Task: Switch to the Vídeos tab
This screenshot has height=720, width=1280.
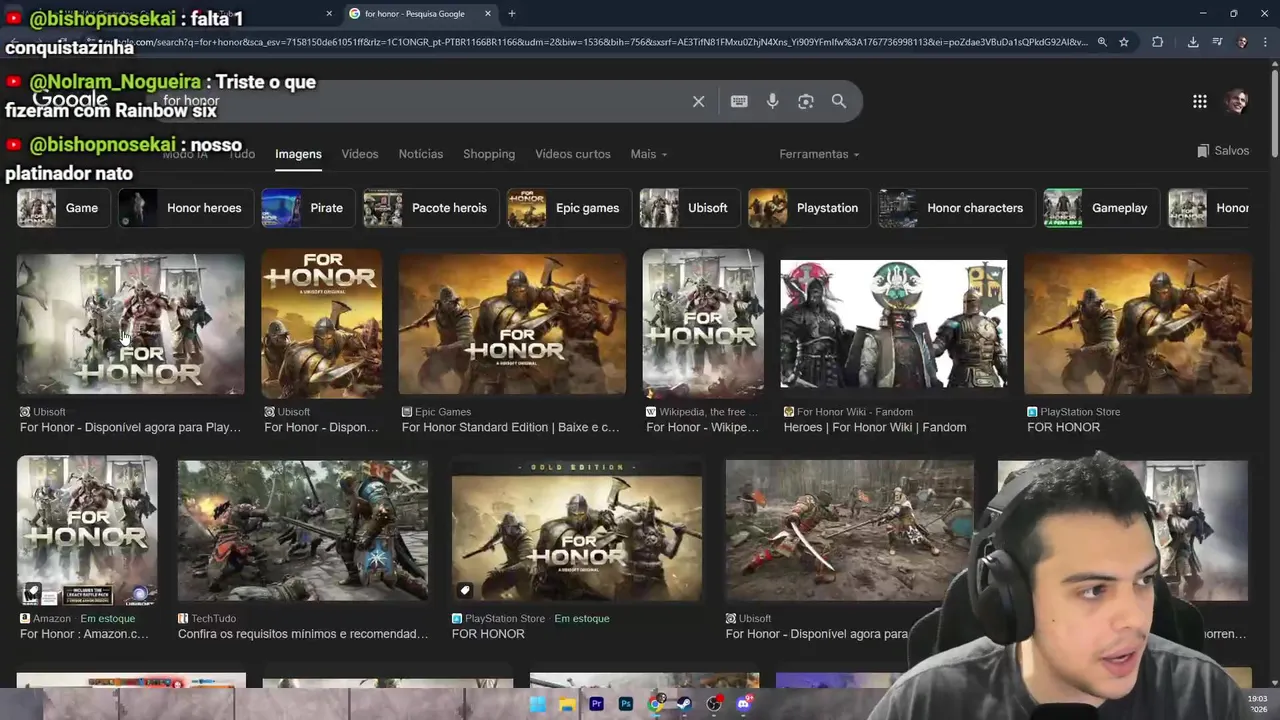Action: click(x=360, y=154)
